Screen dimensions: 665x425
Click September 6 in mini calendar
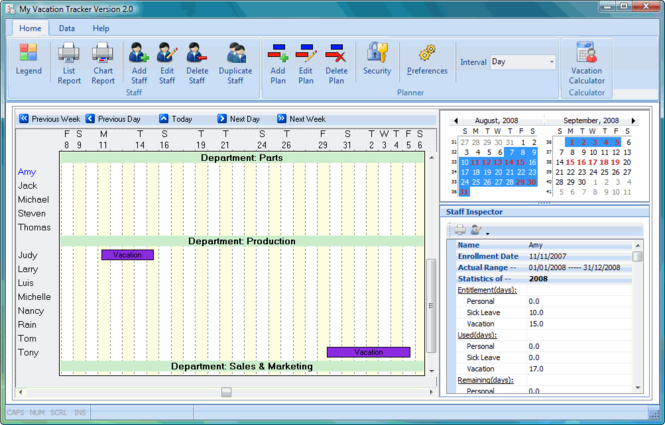tap(629, 143)
